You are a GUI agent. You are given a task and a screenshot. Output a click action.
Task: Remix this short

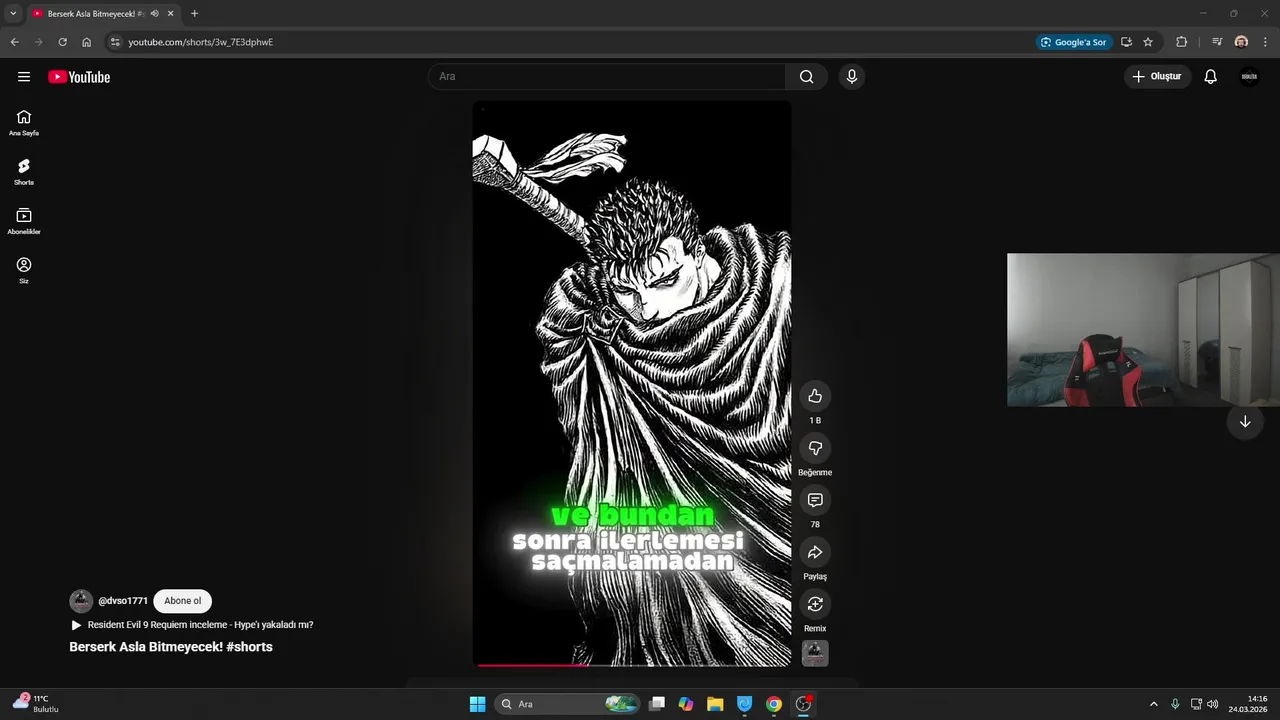pos(815,604)
